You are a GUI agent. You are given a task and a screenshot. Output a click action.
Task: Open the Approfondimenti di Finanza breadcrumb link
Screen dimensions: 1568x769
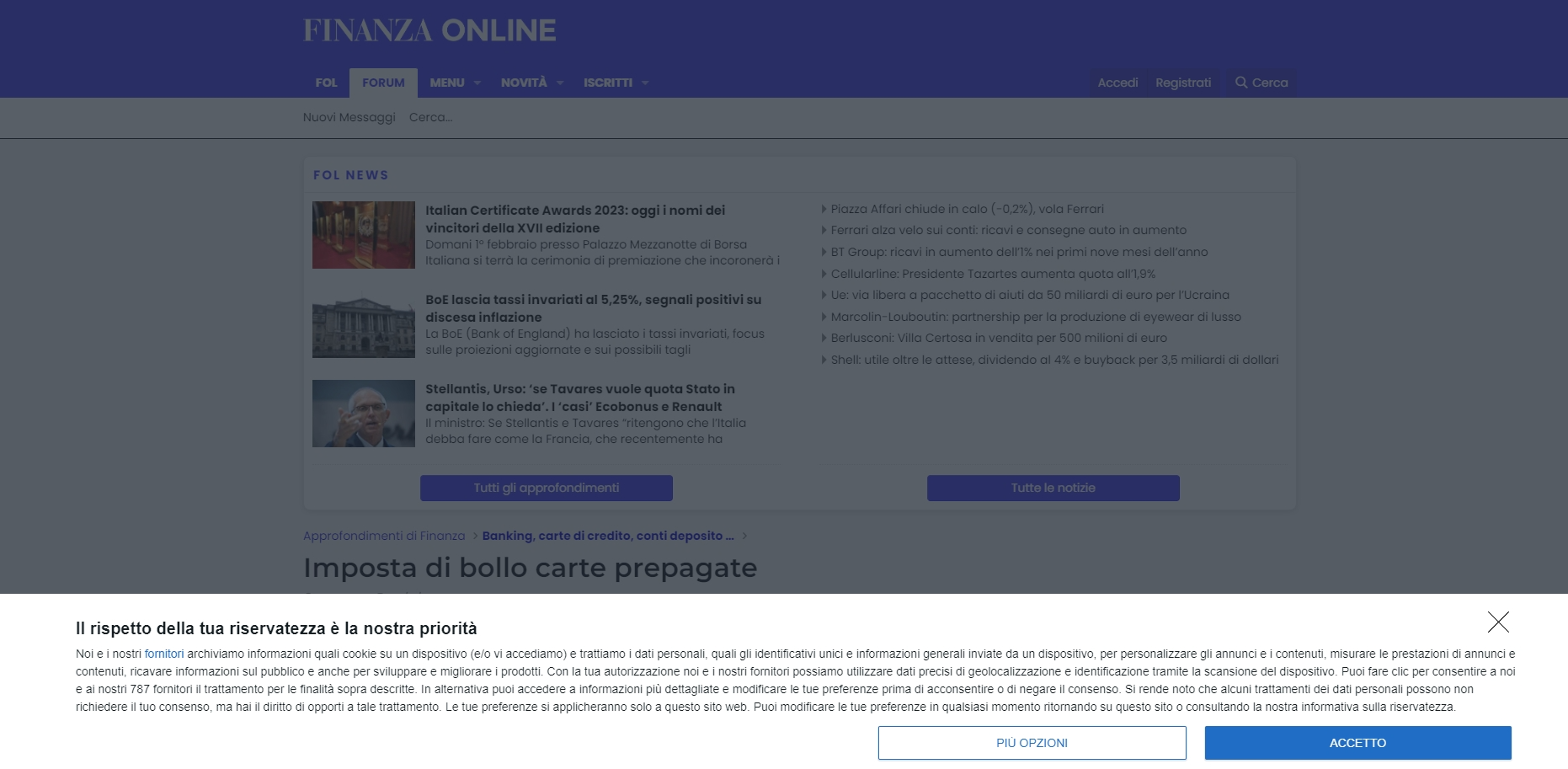click(383, 536)
